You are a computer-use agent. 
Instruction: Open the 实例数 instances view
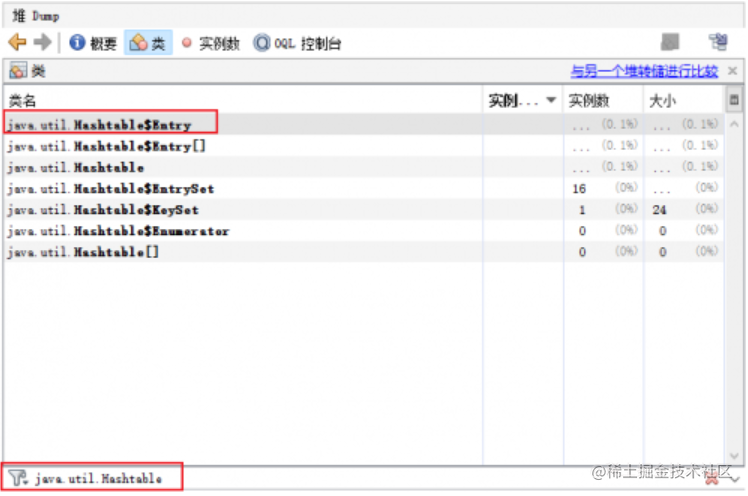tap(210, 43)
